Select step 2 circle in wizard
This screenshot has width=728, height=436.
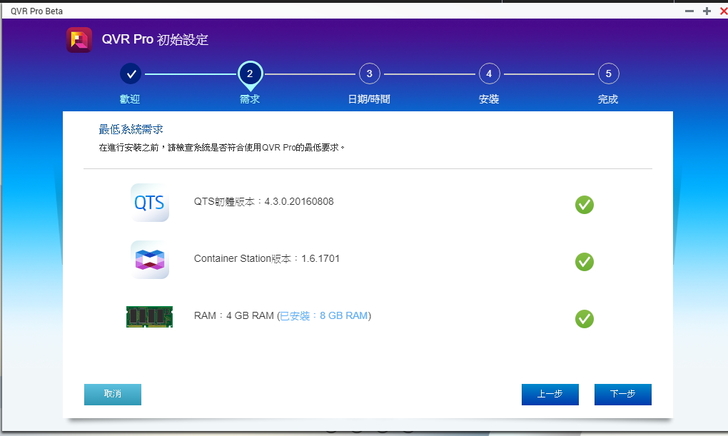point(250,74)
